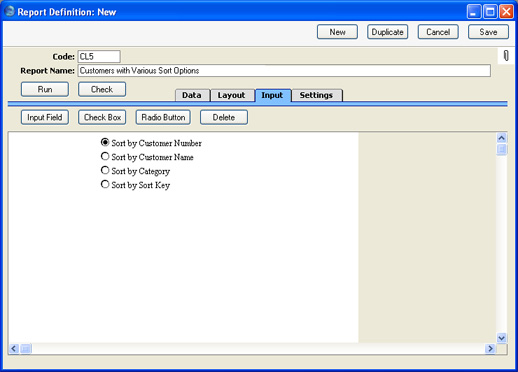The width and height of the screenshot is (518, 372).
Task: Click the vertical scrollbar up arrow
Action: pos(502,138)
